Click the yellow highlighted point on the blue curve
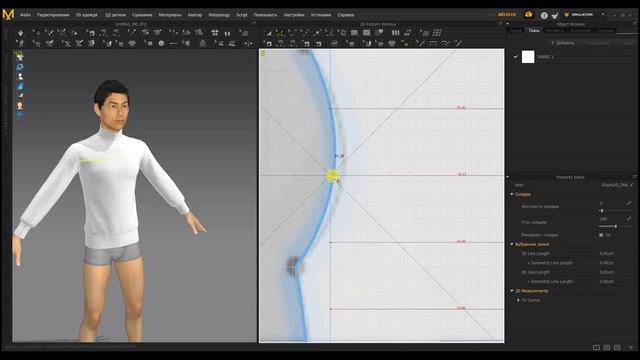The width and height of the screenshot is (640, 360). tap(332, 176)
